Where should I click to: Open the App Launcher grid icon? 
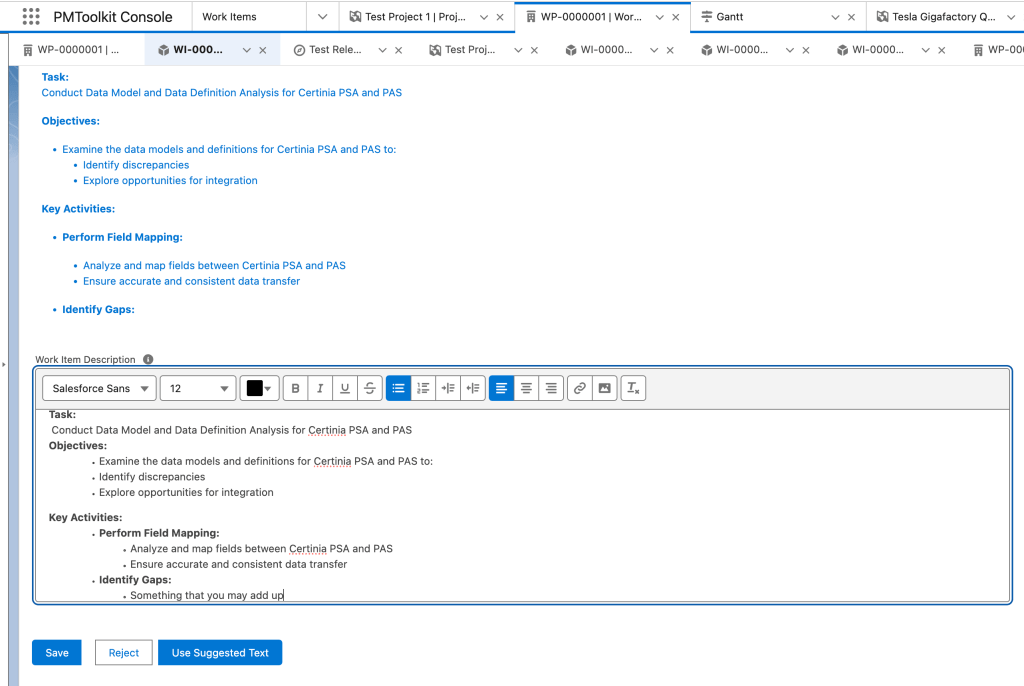tap(31, 17)
